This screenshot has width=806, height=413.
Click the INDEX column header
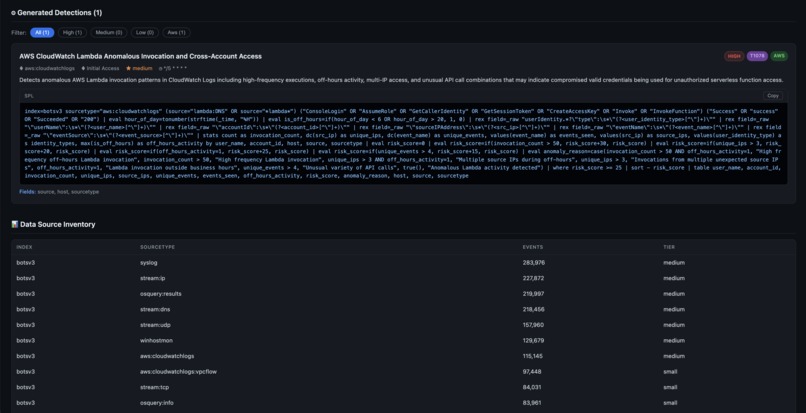[24, 247]
